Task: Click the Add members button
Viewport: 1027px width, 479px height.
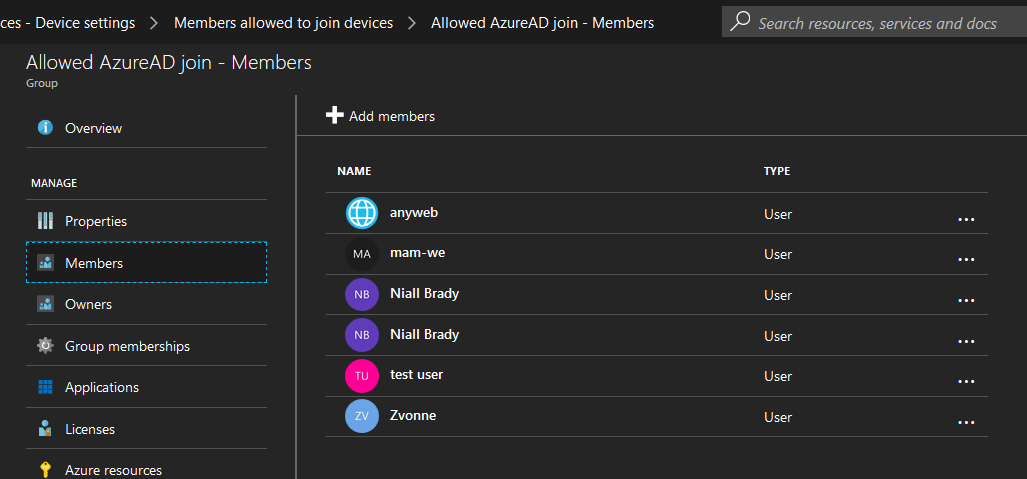Action: 380,116
